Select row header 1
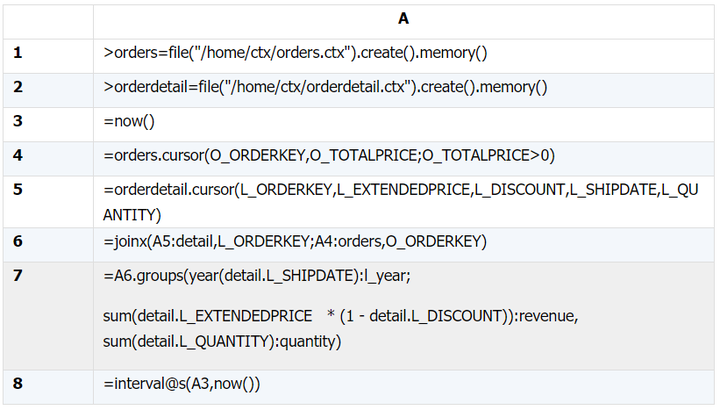The image size is (720, 410). pos(48,53)
